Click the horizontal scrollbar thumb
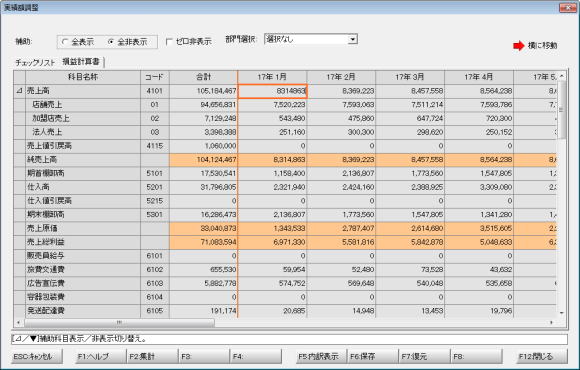580x370 pixels. pos(119,323)
